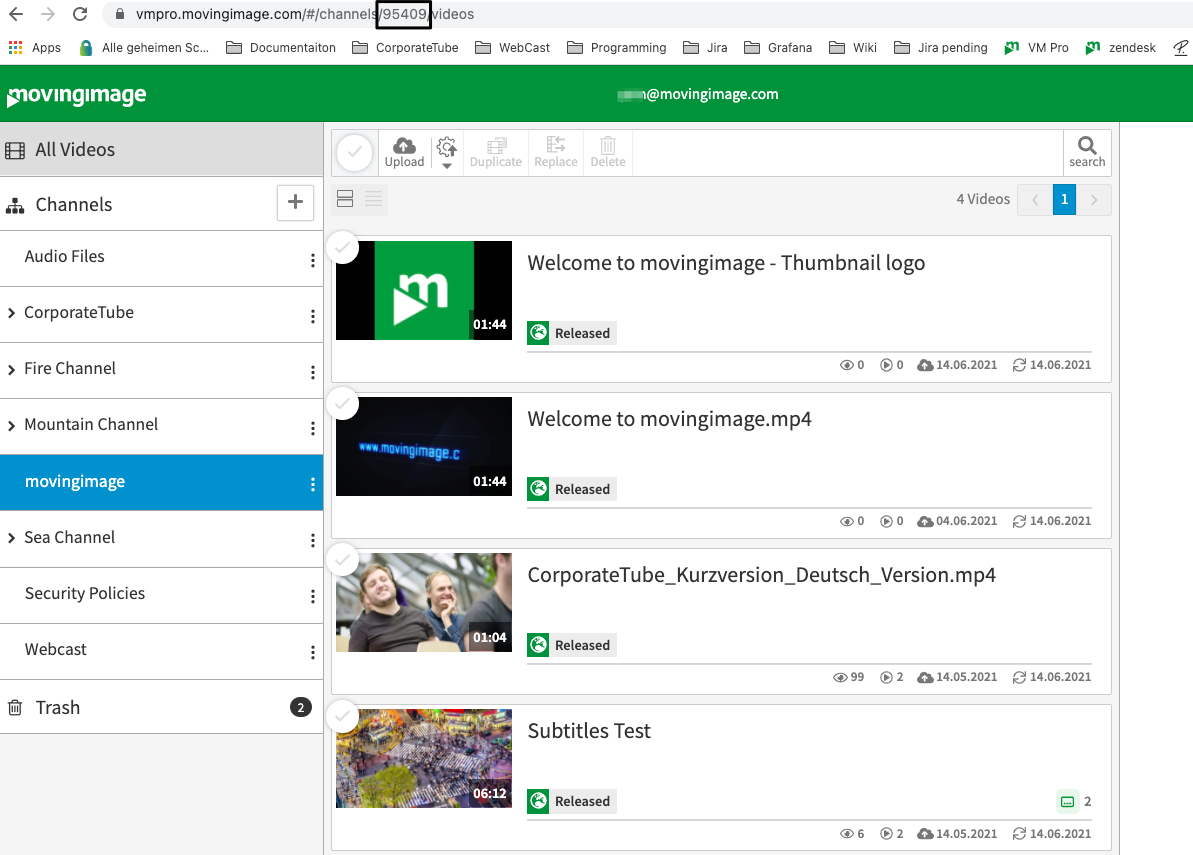Open the Welcome to movingimage.mp4 thumbnail
The image size is (1193, 855).
click(x=424, y=447)
